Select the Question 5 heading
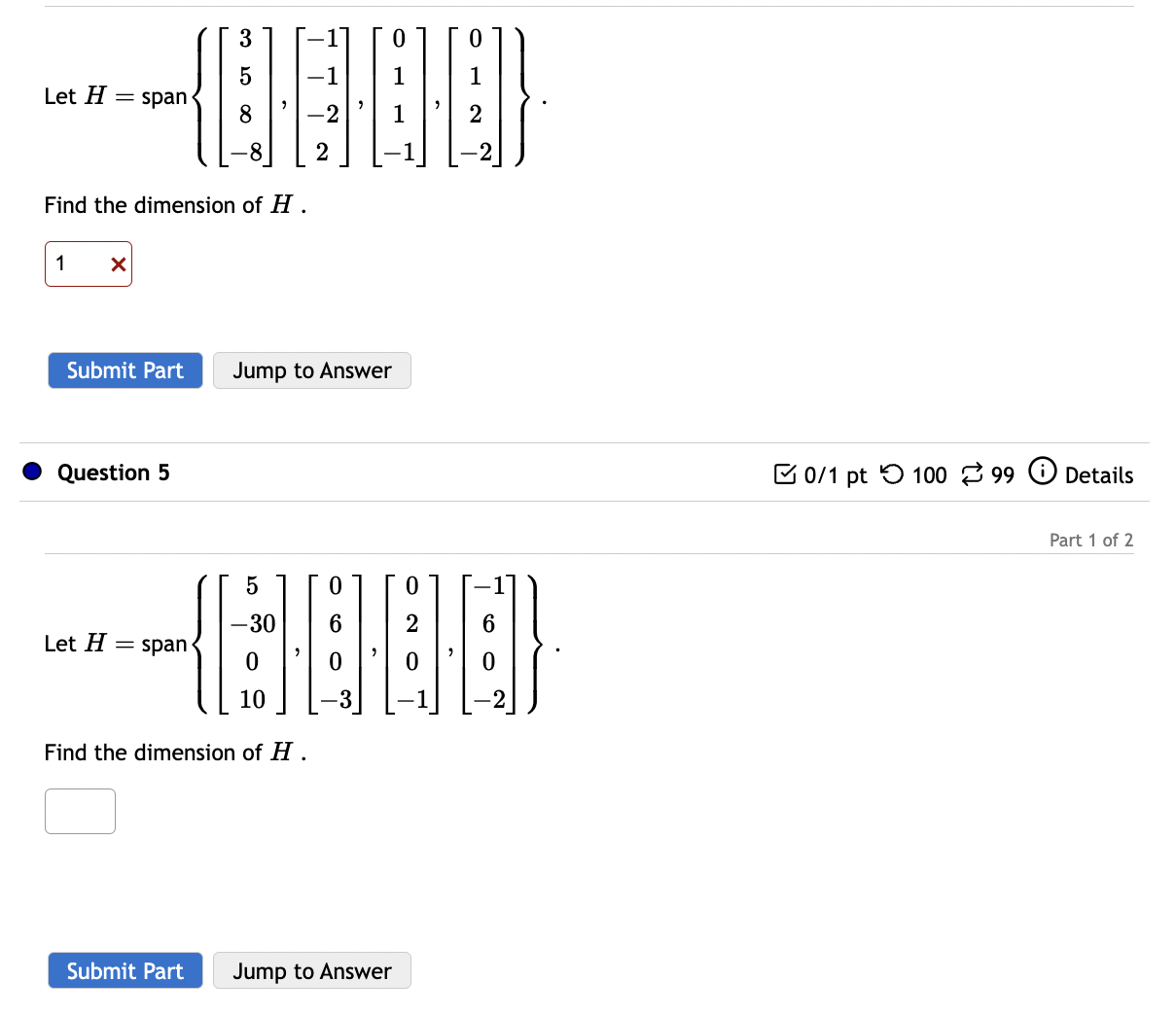This screenshot has width=1176, height=1016. click(113, 473)
